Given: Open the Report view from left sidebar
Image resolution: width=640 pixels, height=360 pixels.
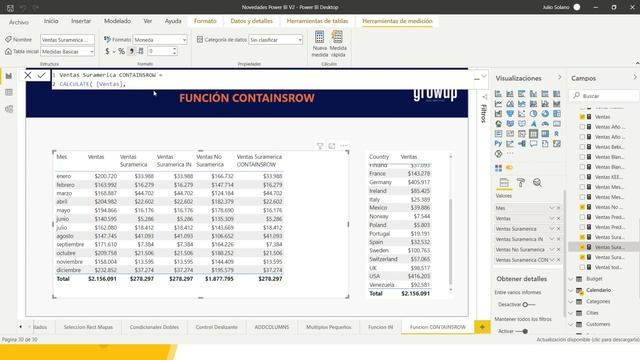Looking at the screenshot, I should [x=9, y=76].
